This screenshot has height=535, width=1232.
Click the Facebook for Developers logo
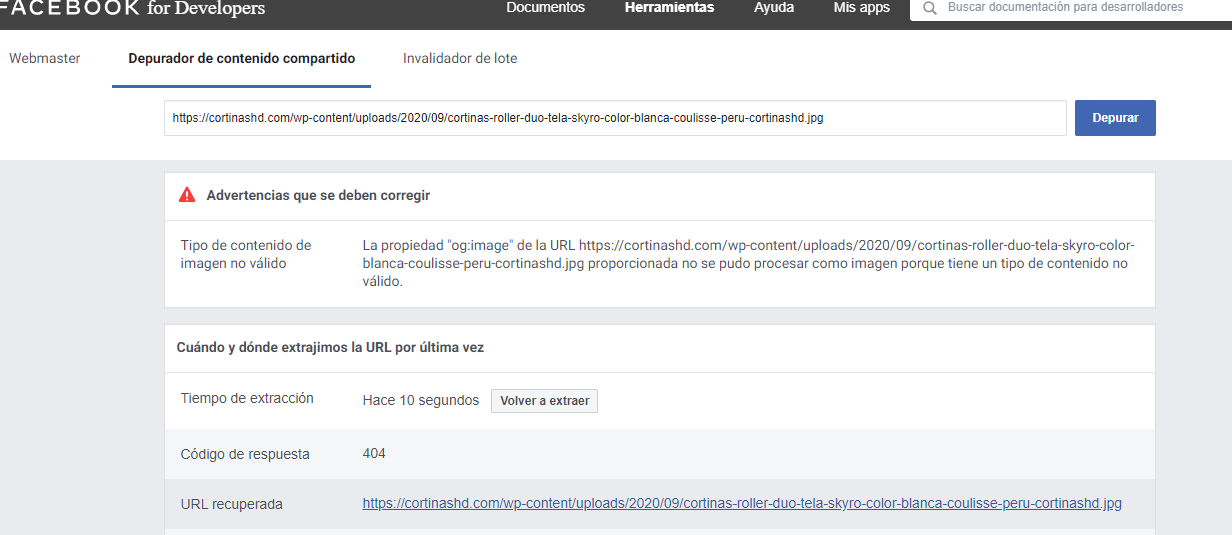click(x=132, y=8)
